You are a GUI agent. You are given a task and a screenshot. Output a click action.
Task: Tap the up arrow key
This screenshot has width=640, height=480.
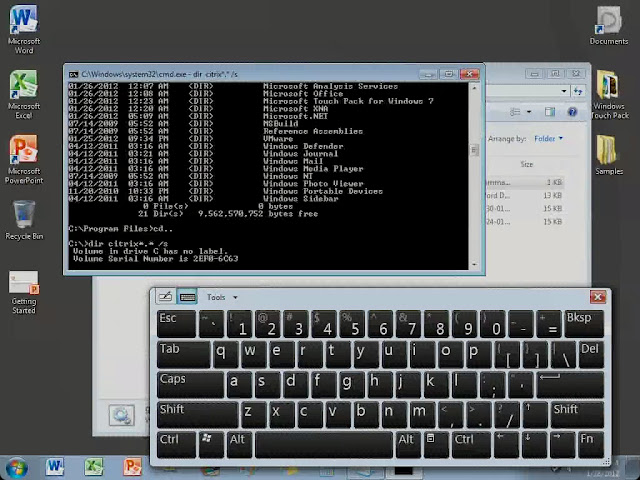(535, 414)
